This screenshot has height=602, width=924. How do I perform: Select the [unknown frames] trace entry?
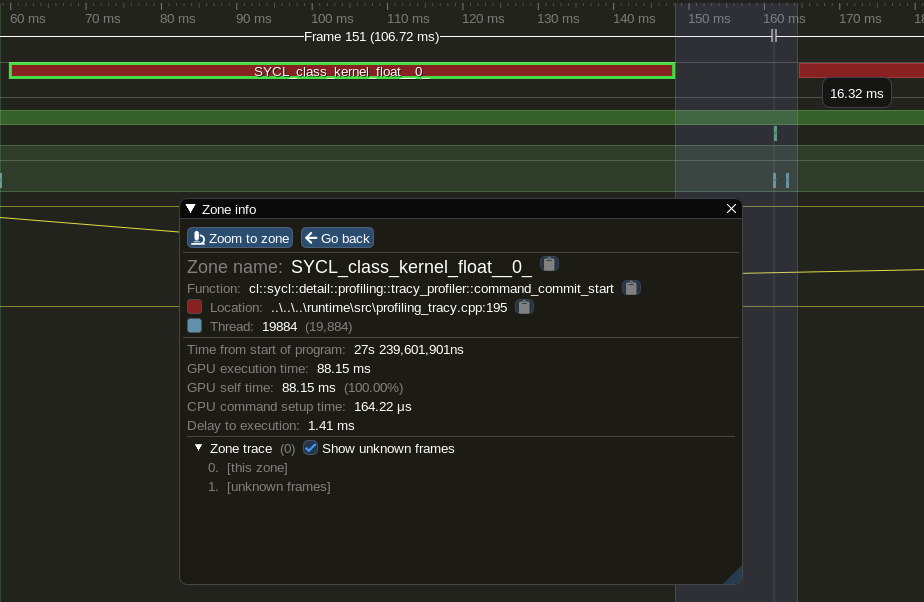coord(278,487)
